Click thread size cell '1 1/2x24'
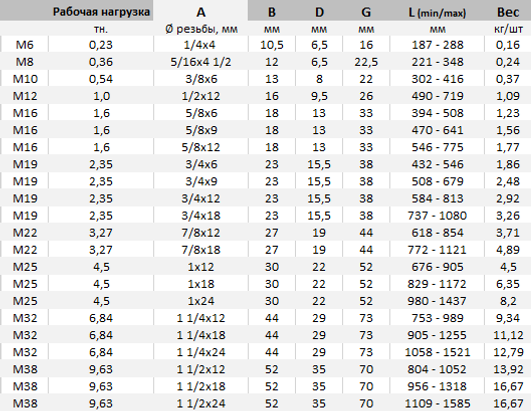This screenshot has height=411, width=531. click(x=201, y=404)
